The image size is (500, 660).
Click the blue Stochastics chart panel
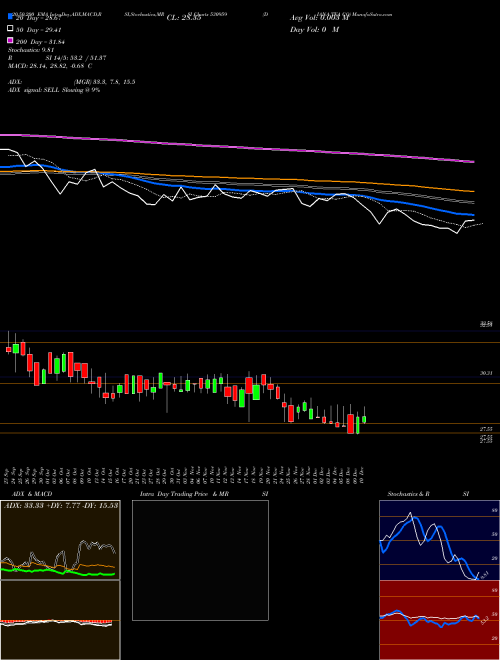click(439, 540)
